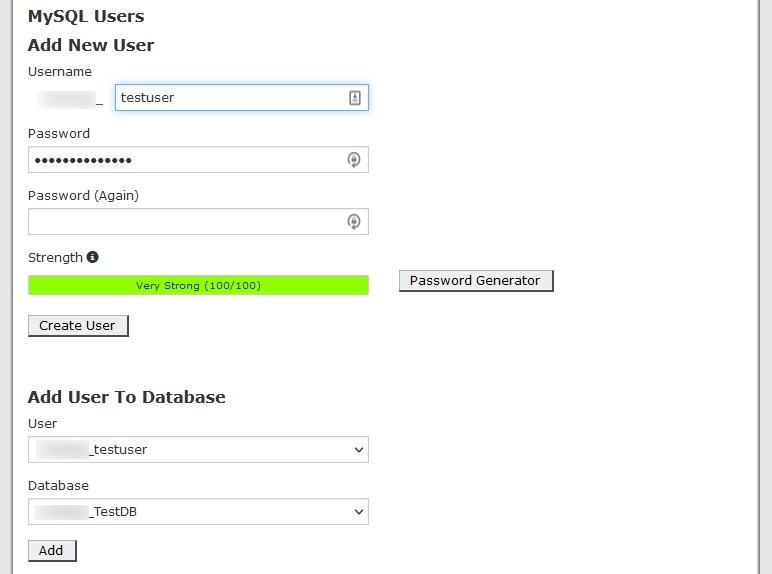
Task: Open the Database dropdown showing _TestDB
Action: coord(198,512)
